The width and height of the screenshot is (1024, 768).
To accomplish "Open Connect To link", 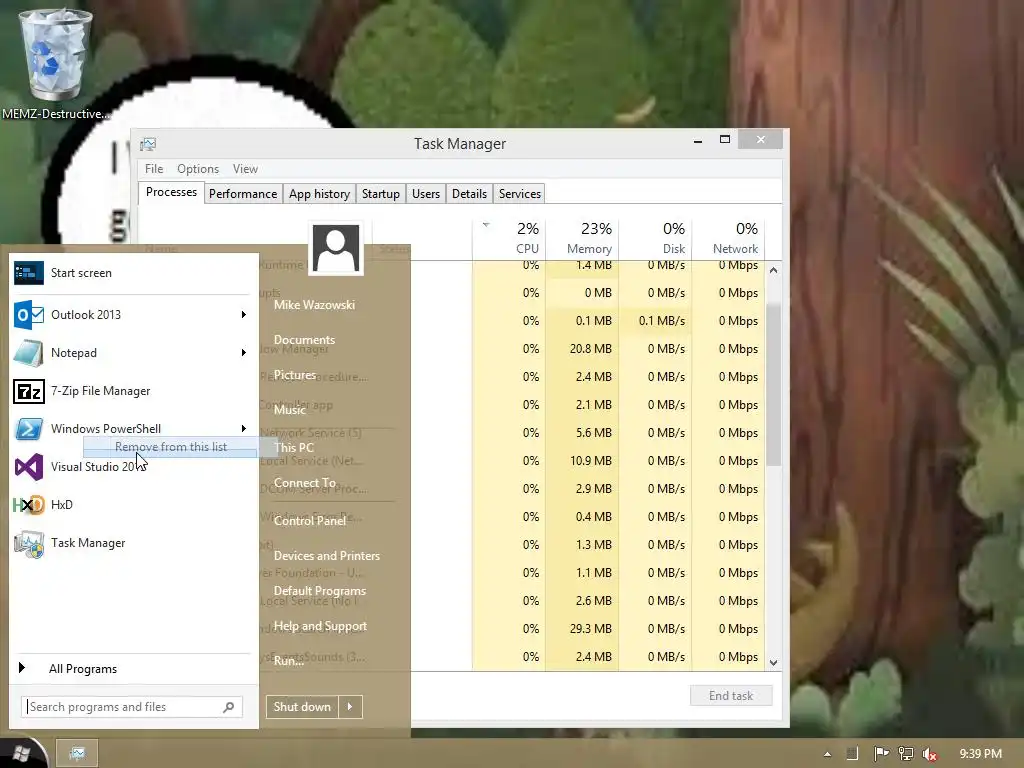I will (x=304, y=483).
